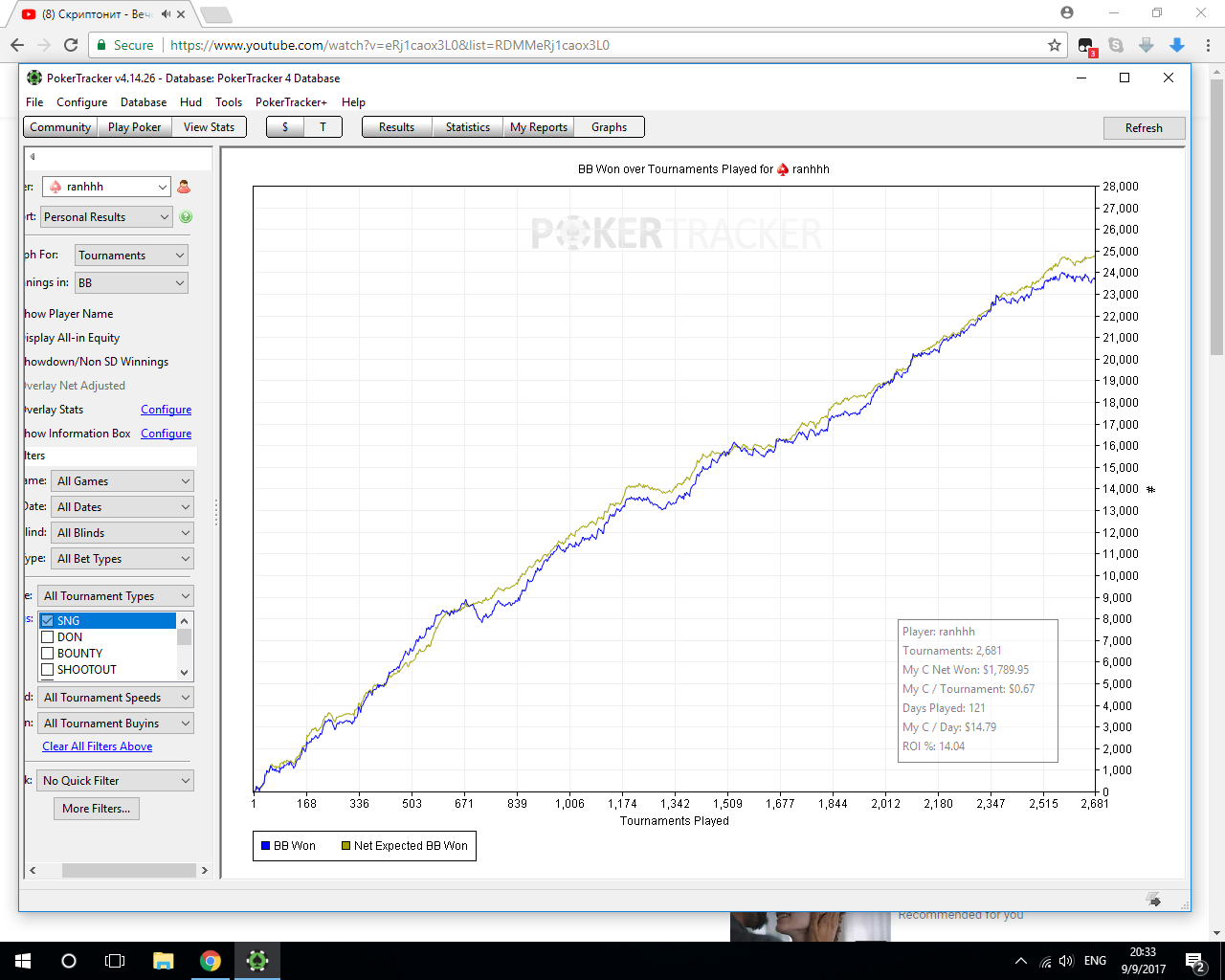
Task: Open the Database menu
Action: click(x=144, y=102)
